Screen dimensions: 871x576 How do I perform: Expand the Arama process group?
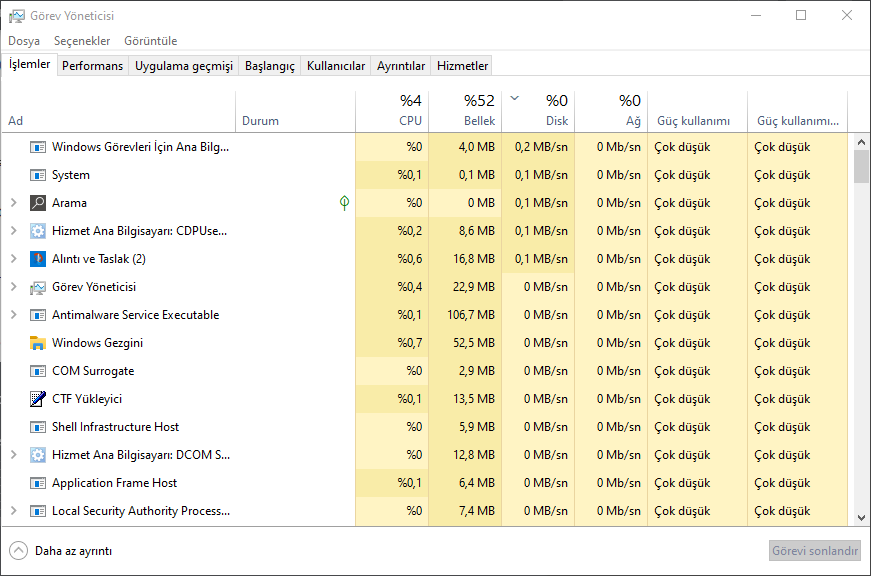coord(13,203)
